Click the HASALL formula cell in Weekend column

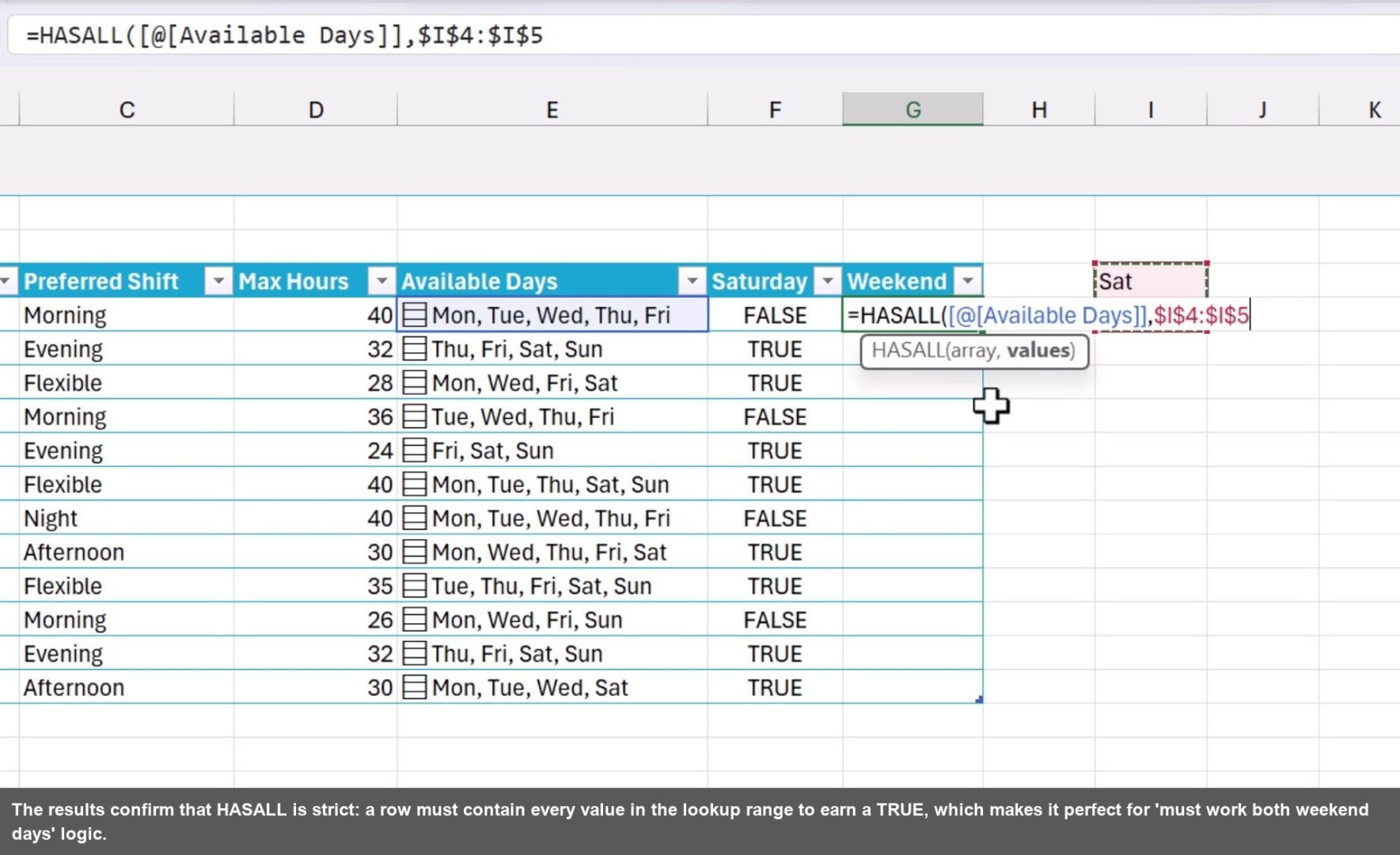click(912, 315)
